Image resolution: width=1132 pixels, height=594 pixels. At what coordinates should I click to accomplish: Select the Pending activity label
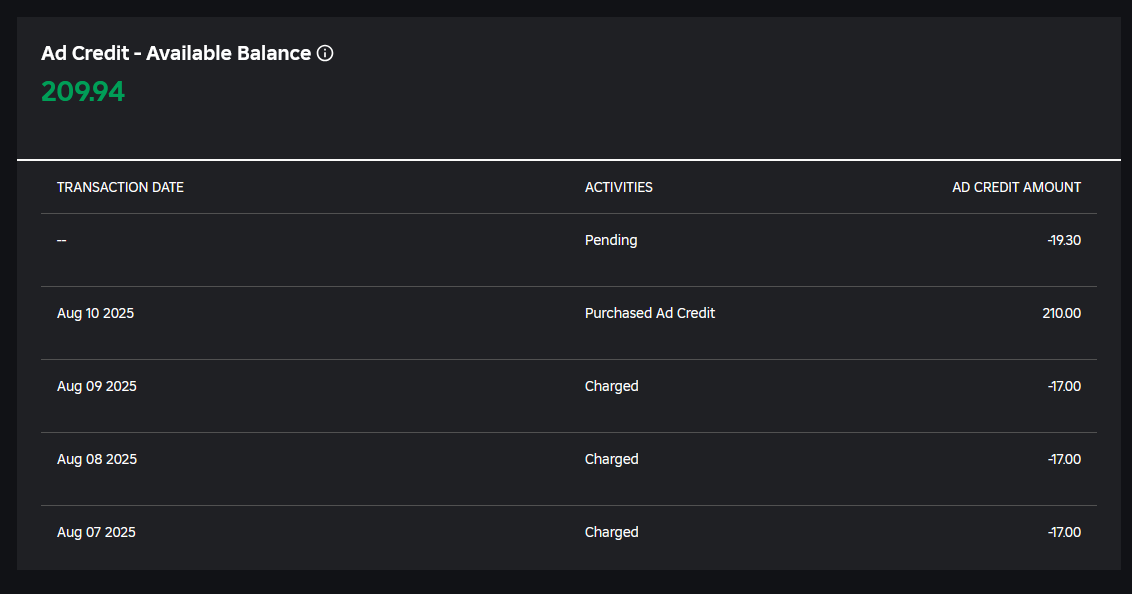(611, 240)
